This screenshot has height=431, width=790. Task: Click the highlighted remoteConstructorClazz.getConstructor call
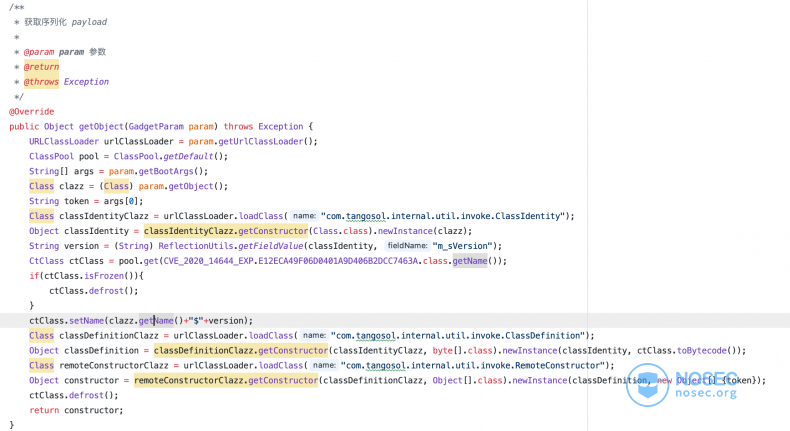(x=226, y=381)
